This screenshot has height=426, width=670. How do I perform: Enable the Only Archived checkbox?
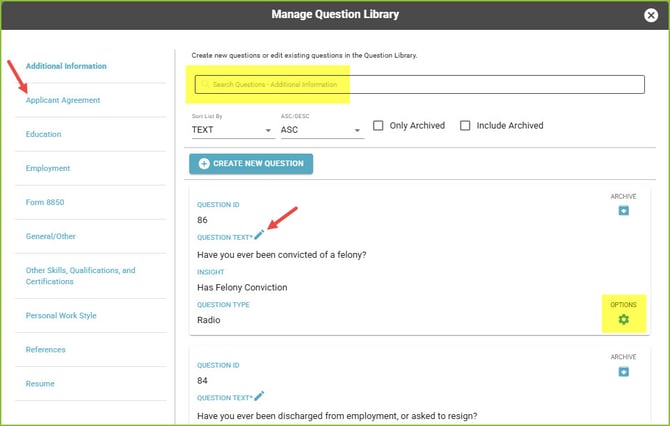(379, 126)
